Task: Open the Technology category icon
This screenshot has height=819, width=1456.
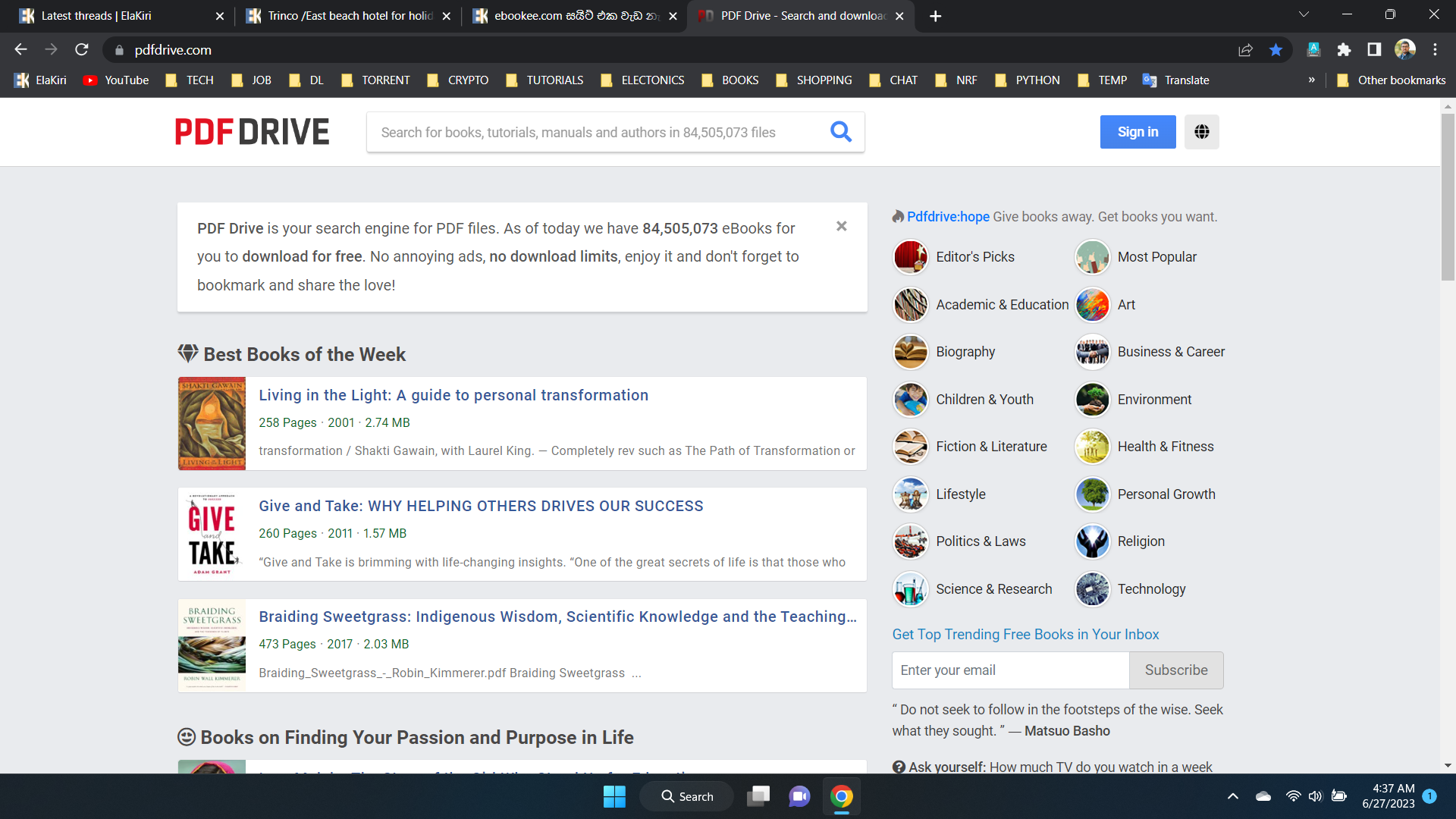Action: coord(1092,589)
